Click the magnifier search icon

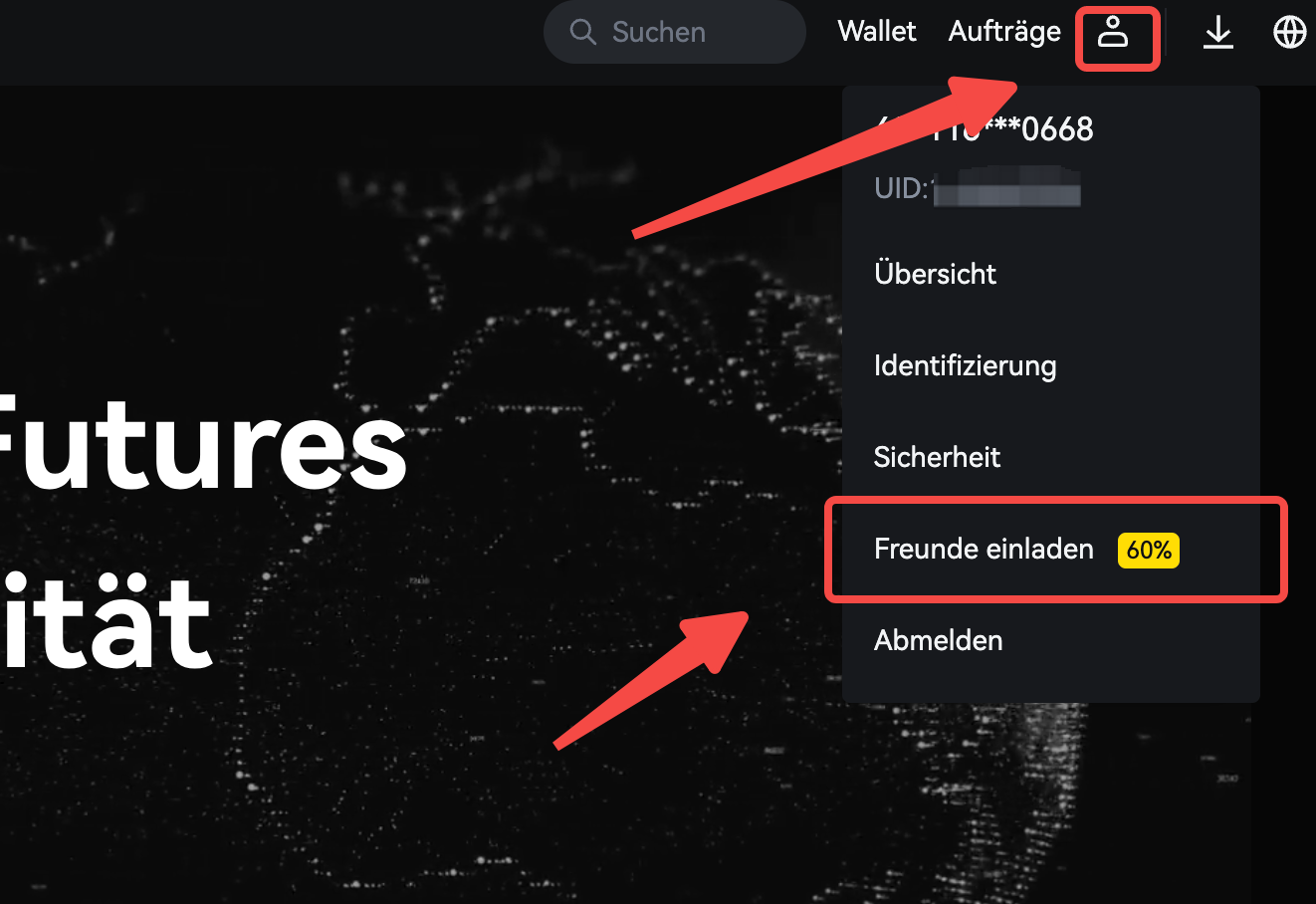[x=582, y=32]
